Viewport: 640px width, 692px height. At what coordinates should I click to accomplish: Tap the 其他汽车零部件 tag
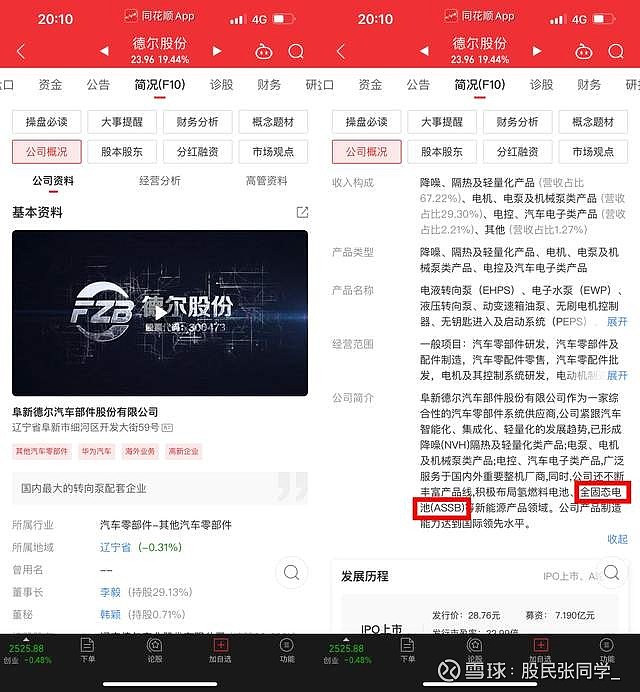click(42, 451)
